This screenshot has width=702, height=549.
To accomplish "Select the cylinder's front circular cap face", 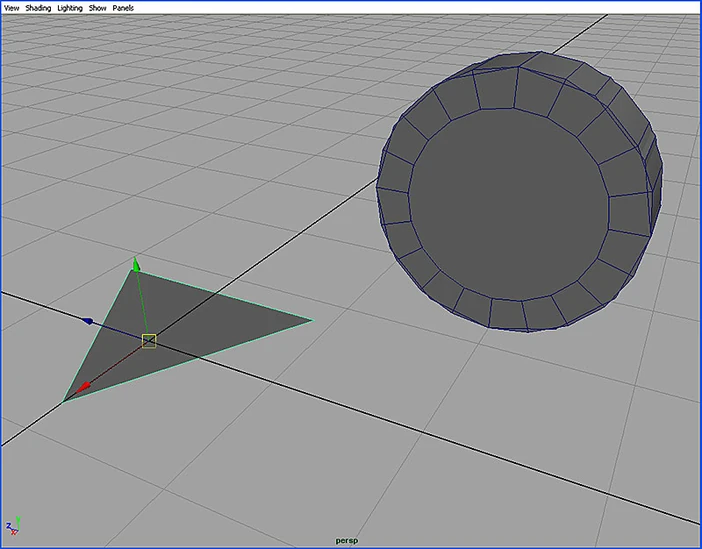I will [x=510, y=205].
